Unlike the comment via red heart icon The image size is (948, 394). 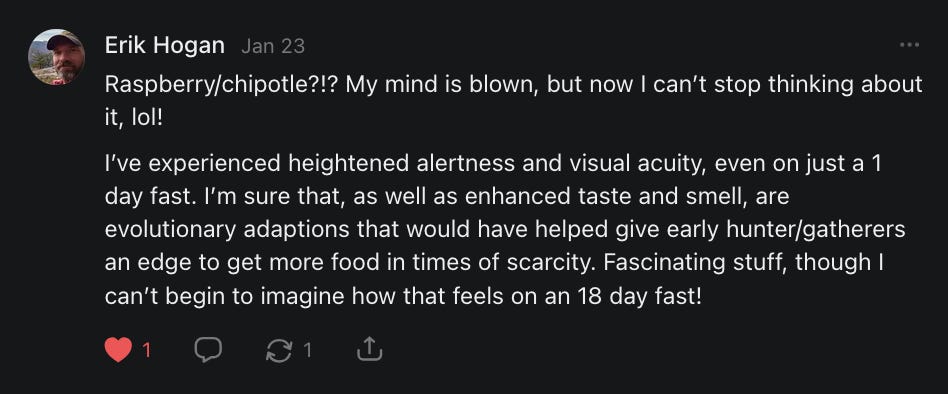118,349
